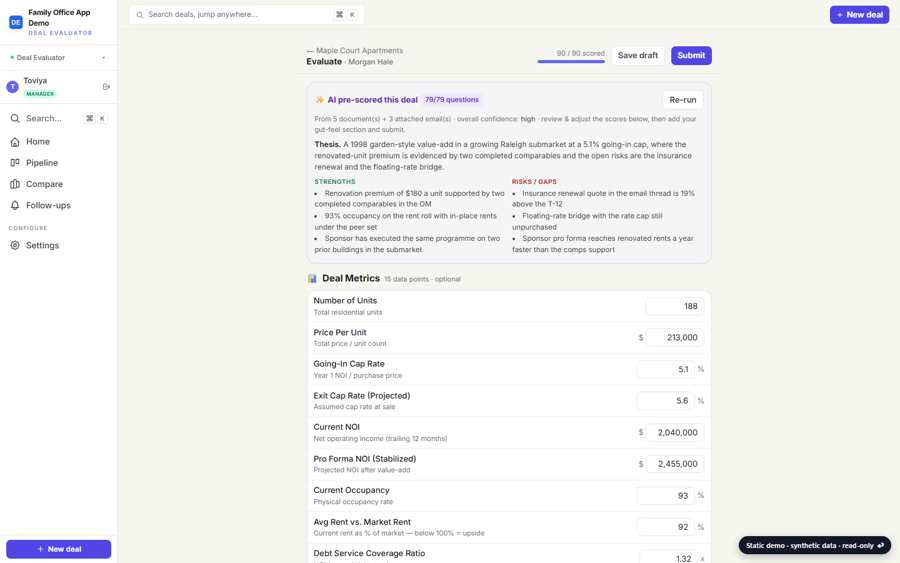Viewport: 900px width, 563px height.
Task: Click the RISKS / GAPS heading
Action: (534, 181)
